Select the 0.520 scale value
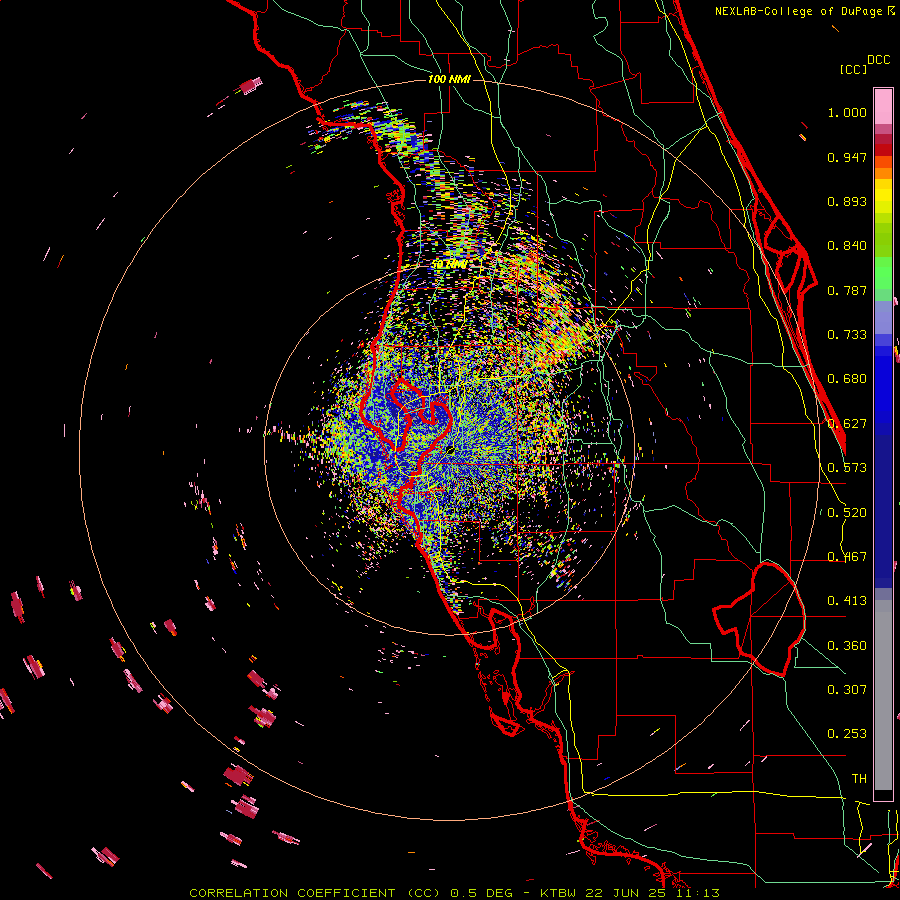Image resolution: width=900 pixels, height=900 pixels. 847,513
